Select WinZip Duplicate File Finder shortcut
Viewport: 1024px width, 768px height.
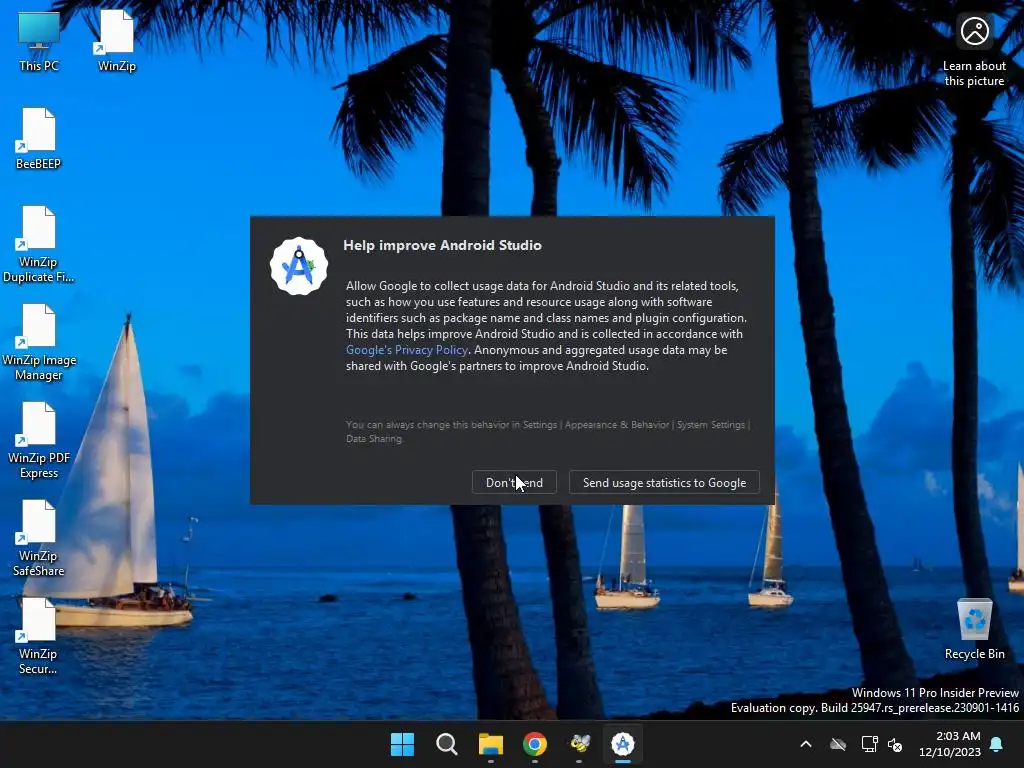(x=39, y=245)
